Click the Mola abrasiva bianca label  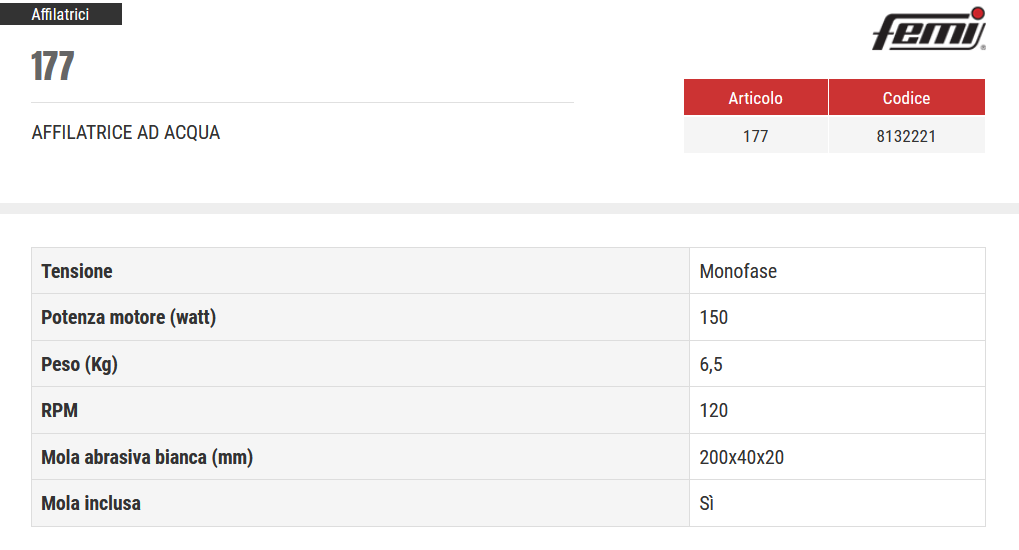pyautogui.click(x=147, y=457)
